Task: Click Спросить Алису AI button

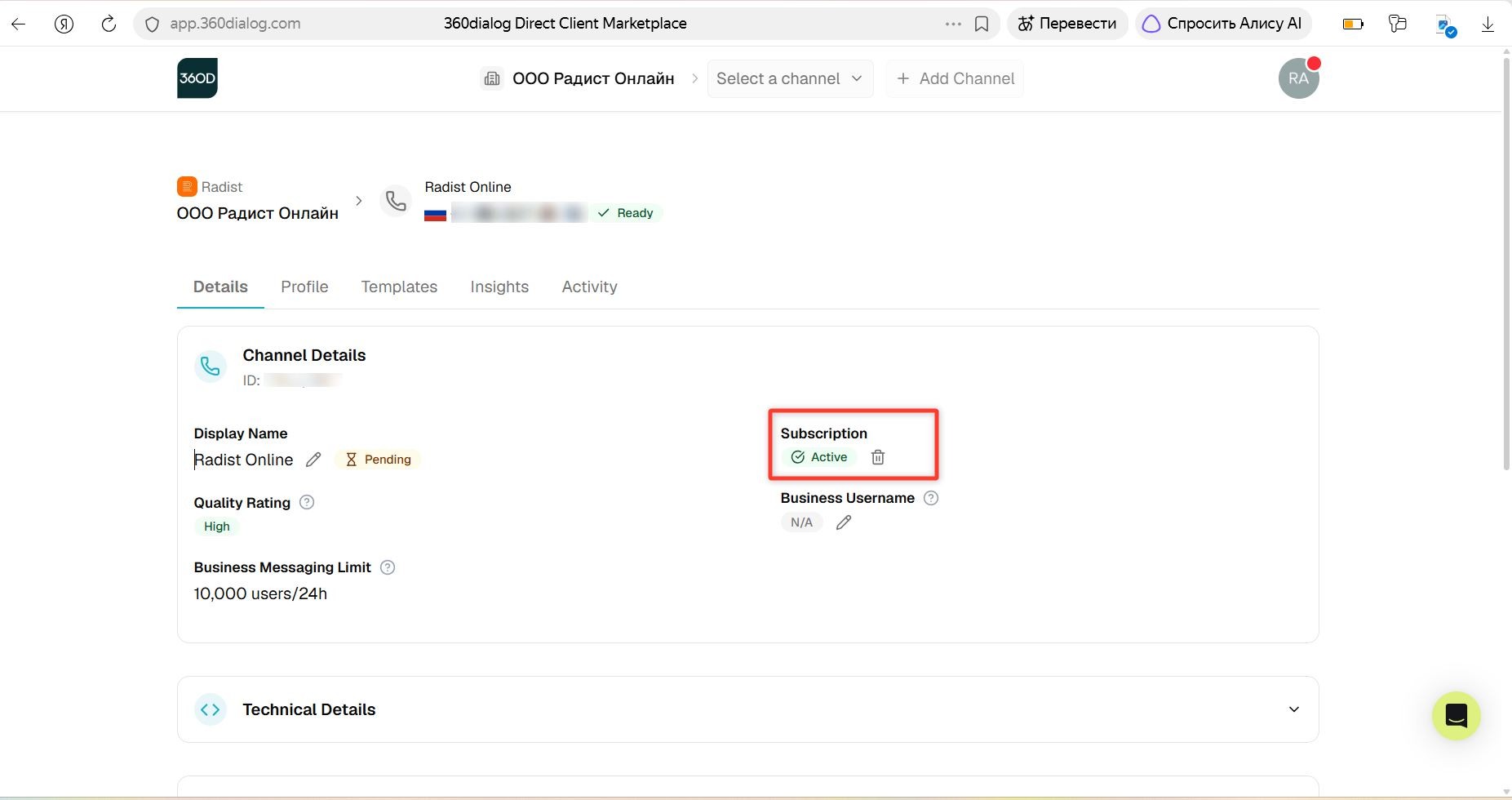Action: pos(1223,24)
